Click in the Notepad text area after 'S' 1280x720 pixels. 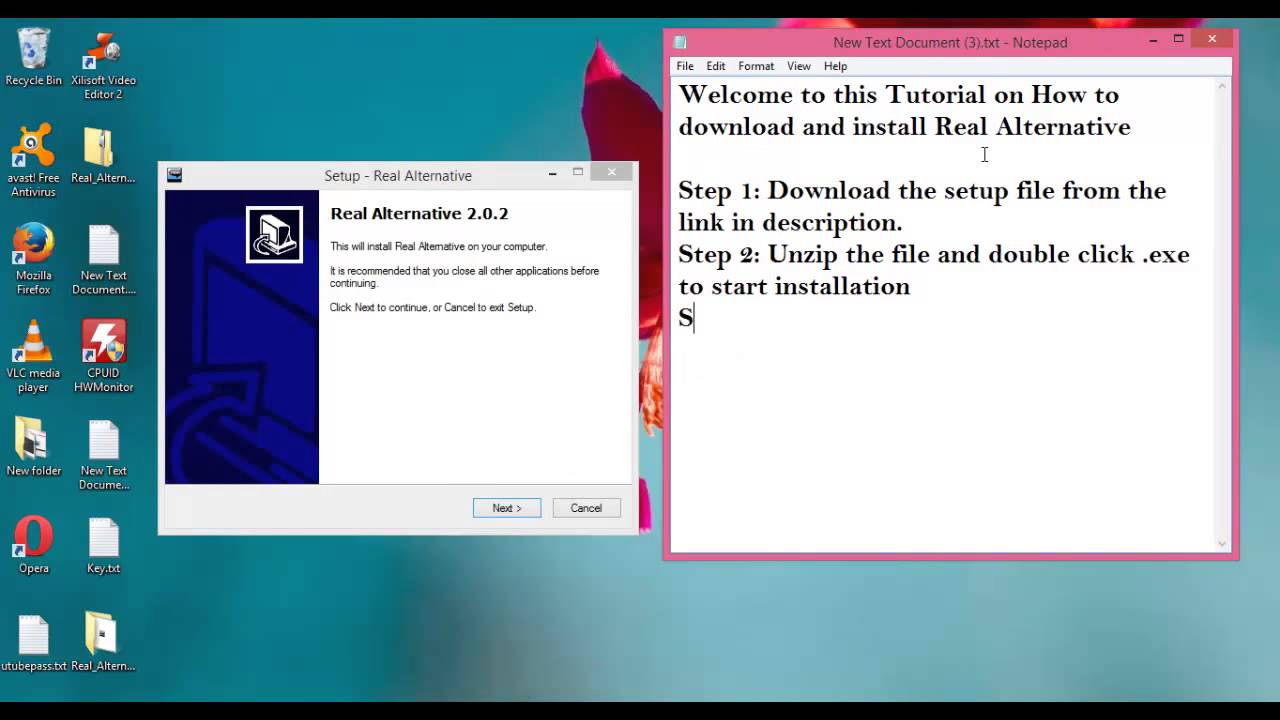pos(695,318)
